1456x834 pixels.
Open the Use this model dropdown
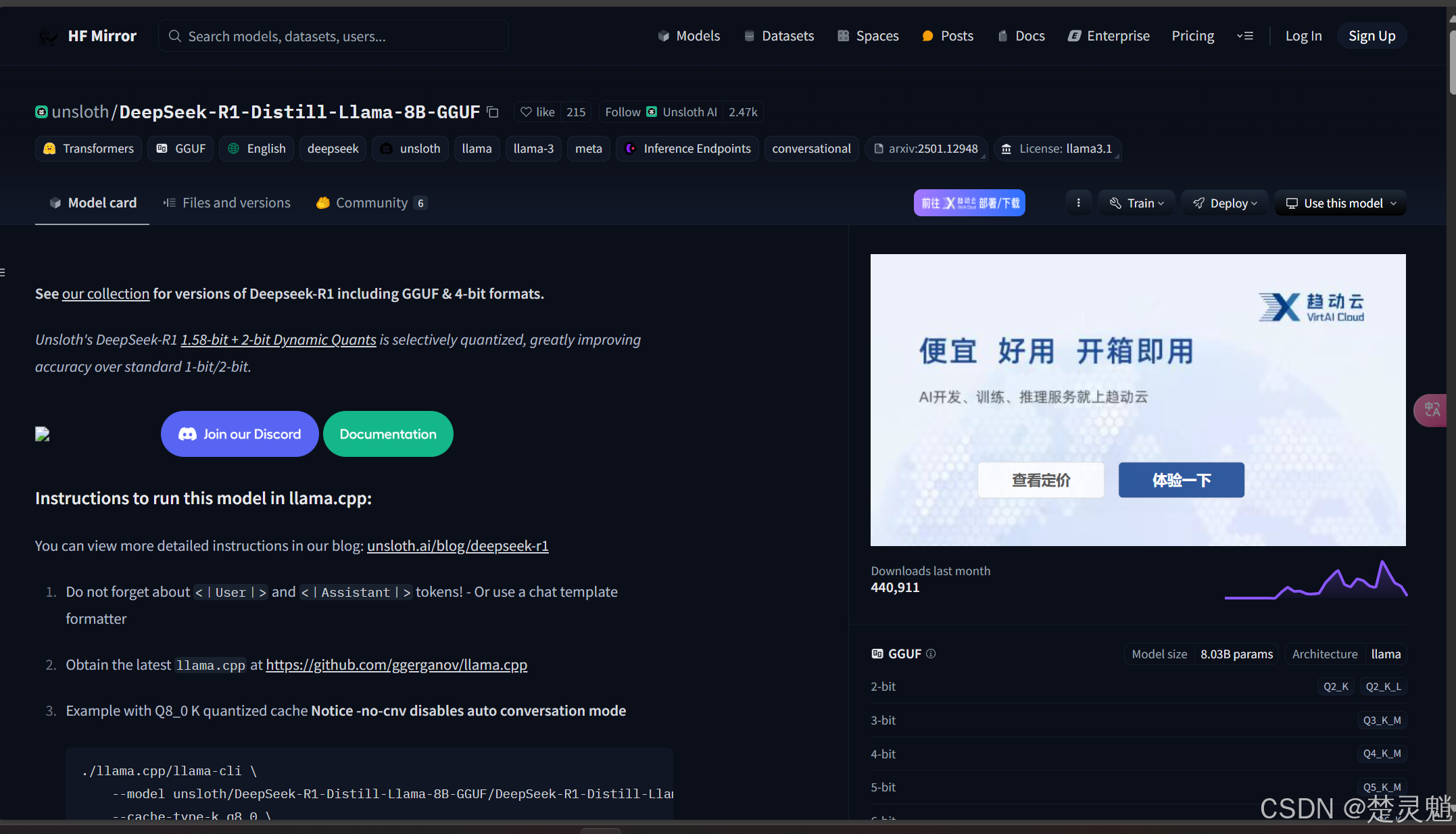pos(1340,203)
